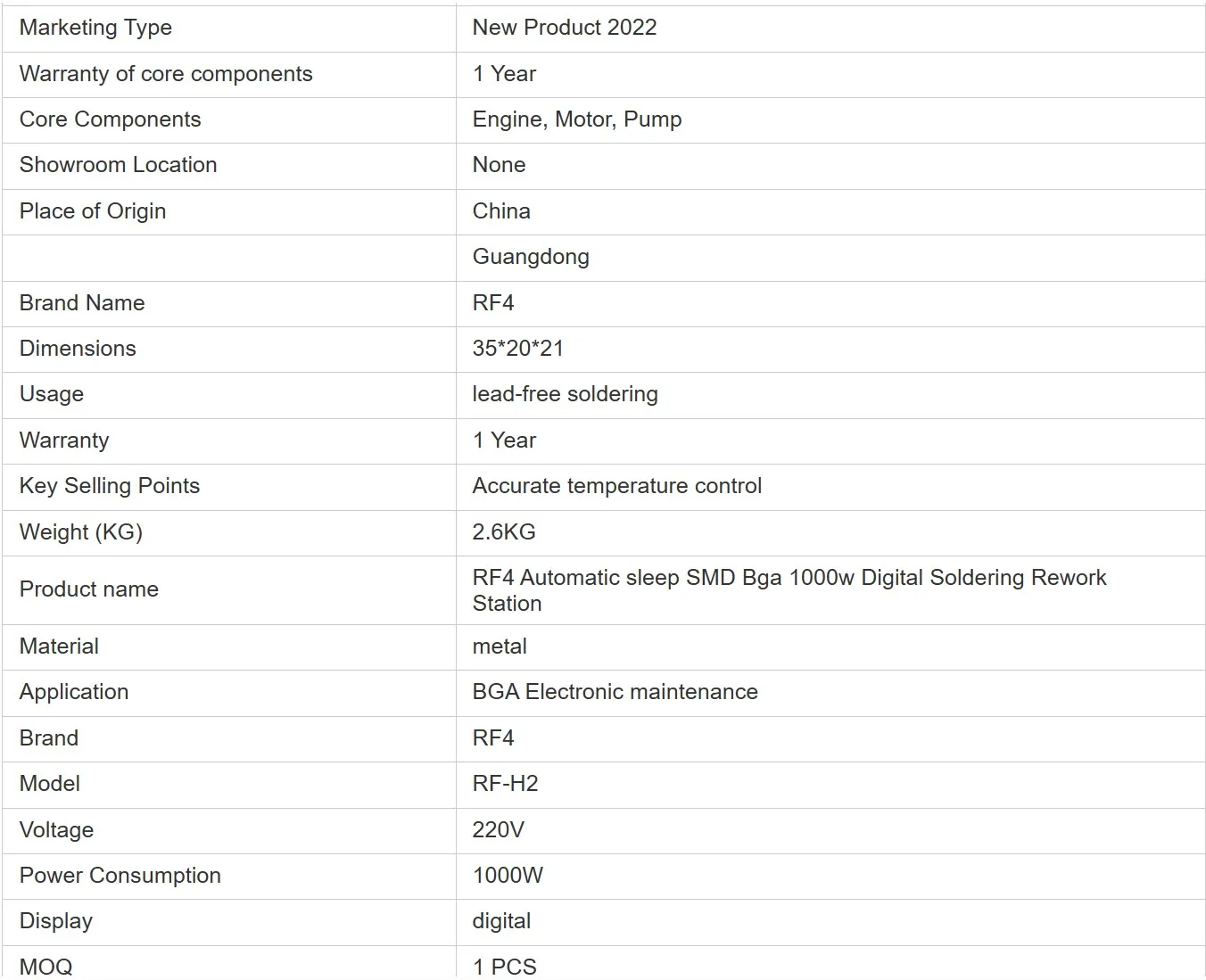
Task: Click the 'digital' display value
Action: pyautogui.click(x=501, y=921)
